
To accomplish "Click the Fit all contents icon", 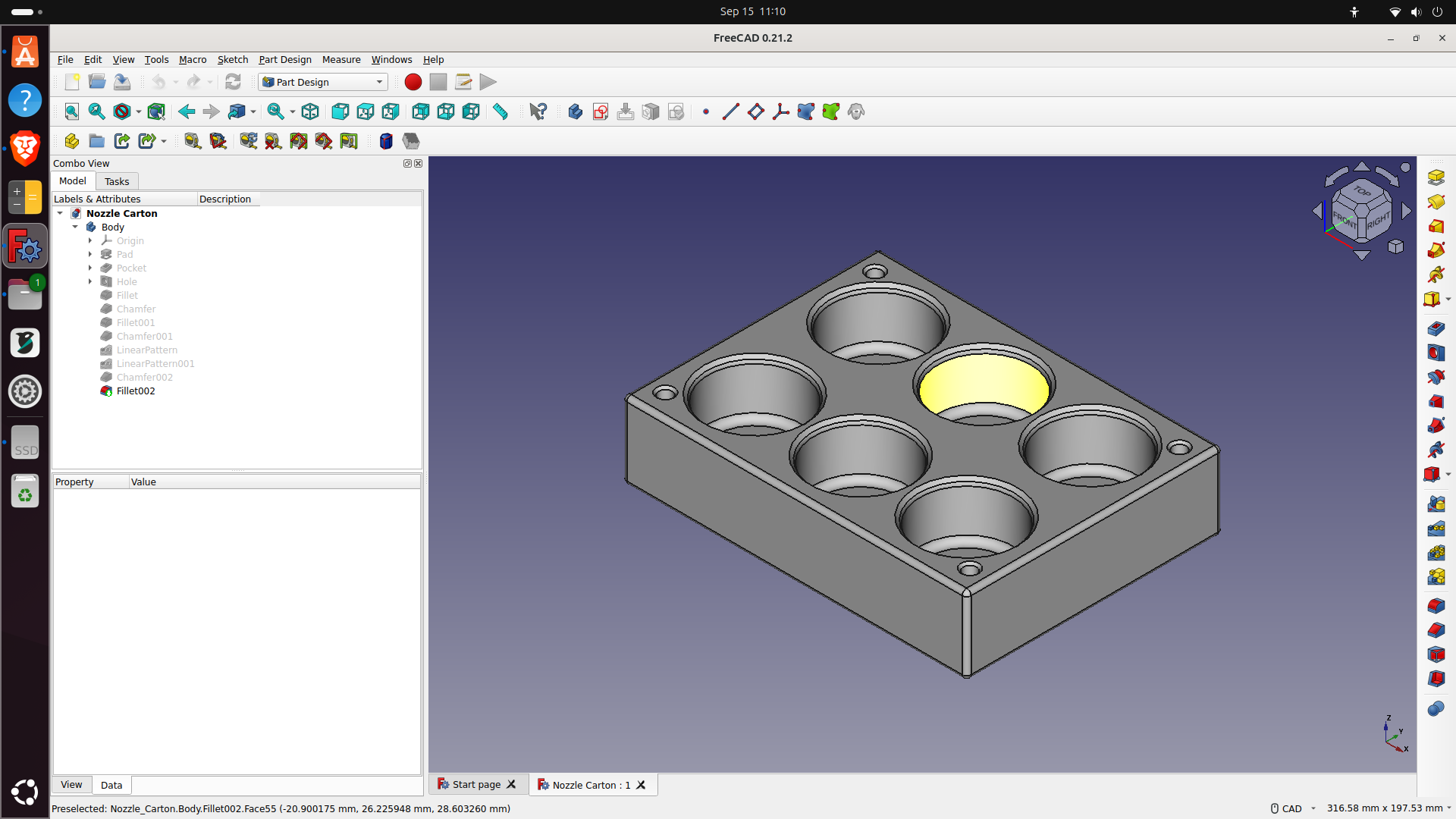I will [x=71, y=112].
